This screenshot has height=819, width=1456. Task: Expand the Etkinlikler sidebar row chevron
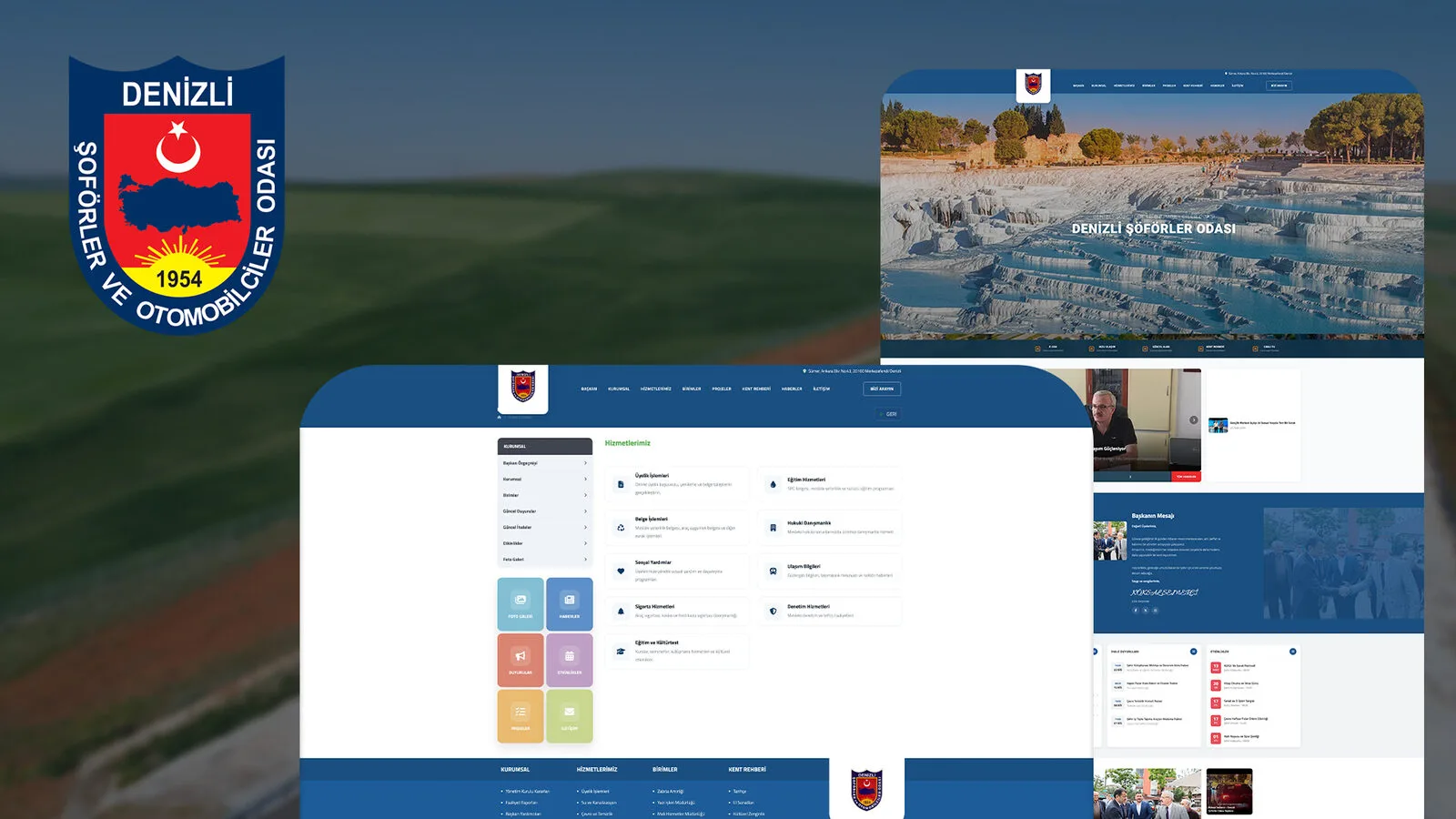tap(585, 543)
